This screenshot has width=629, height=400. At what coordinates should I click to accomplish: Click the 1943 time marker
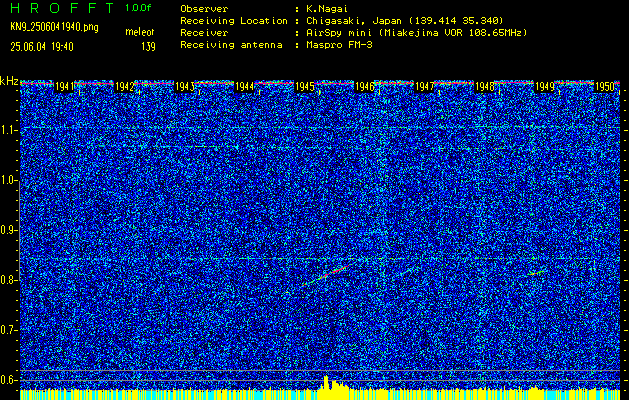pos(185,87)
